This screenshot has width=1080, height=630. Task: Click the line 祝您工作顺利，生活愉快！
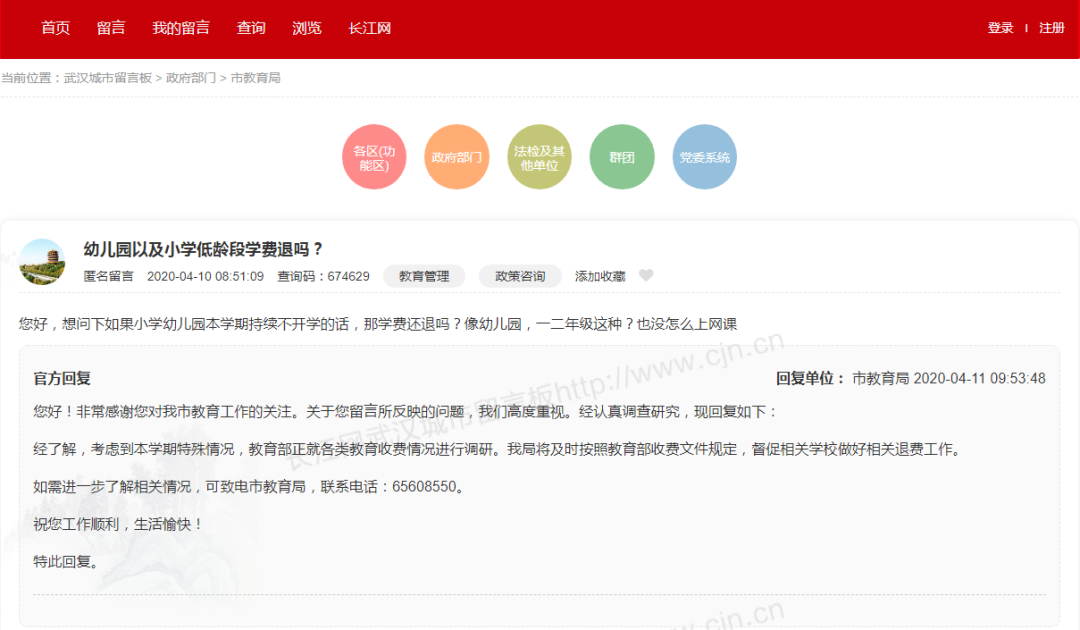point(119,525)
